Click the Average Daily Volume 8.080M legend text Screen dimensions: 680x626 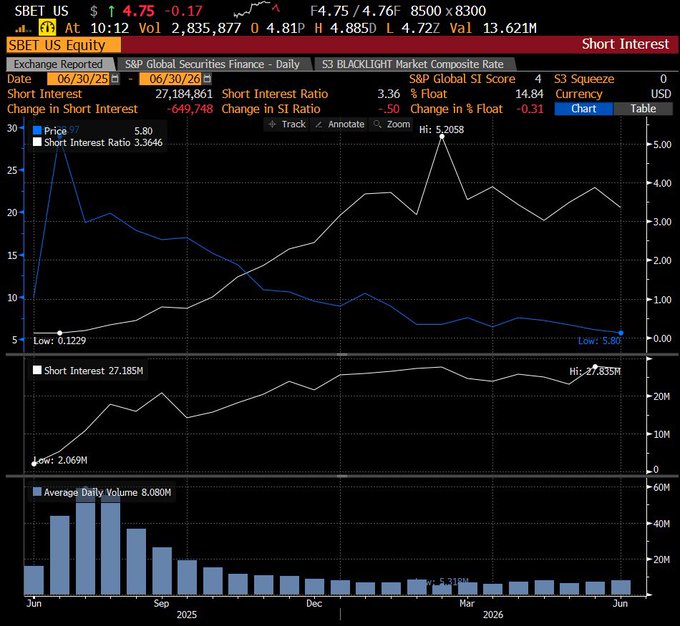(107, 492)
